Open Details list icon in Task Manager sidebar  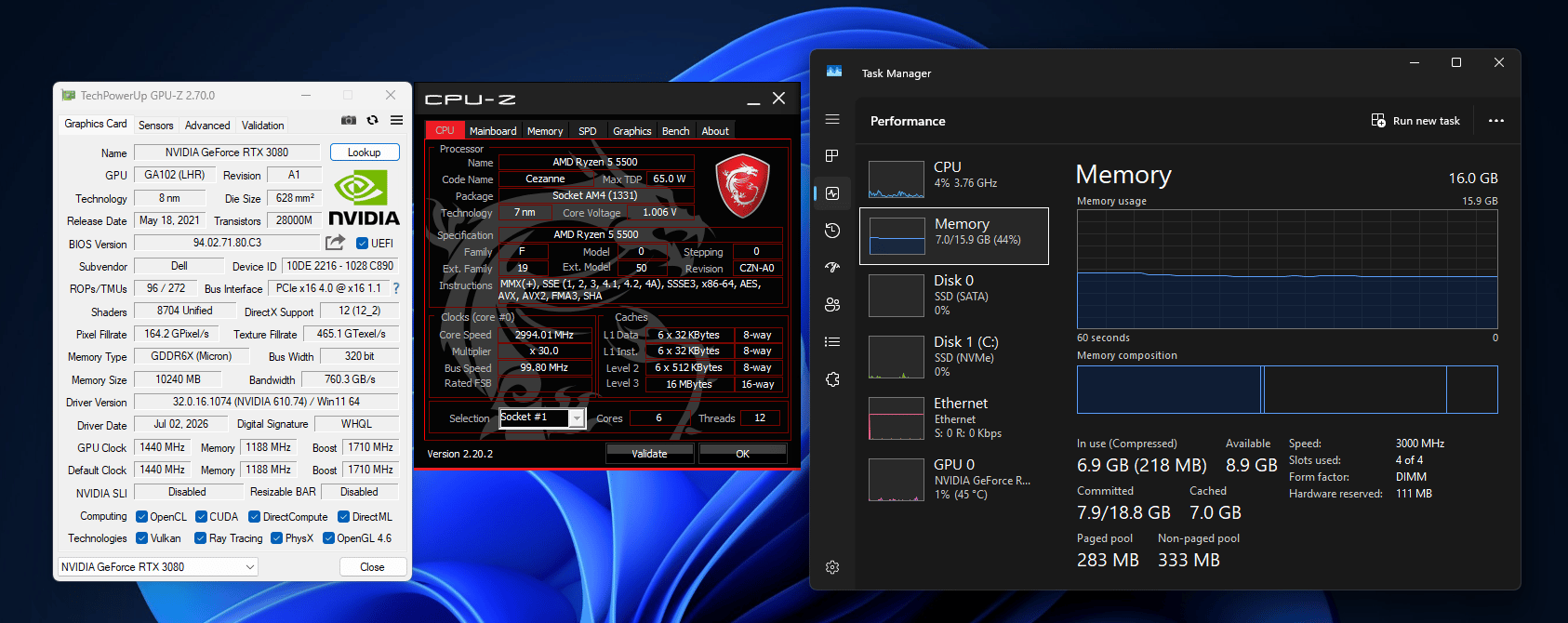click(x=832, y=342)
